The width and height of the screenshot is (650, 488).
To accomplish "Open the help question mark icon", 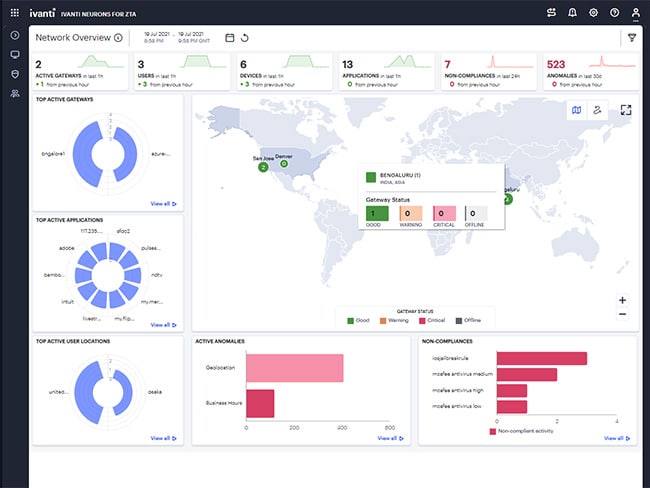I will (x=614, y=13).
